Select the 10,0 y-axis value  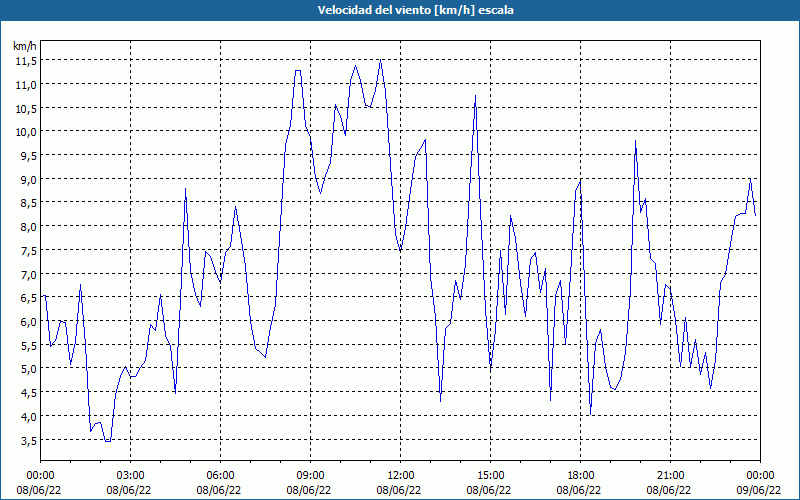pos(26,132)
